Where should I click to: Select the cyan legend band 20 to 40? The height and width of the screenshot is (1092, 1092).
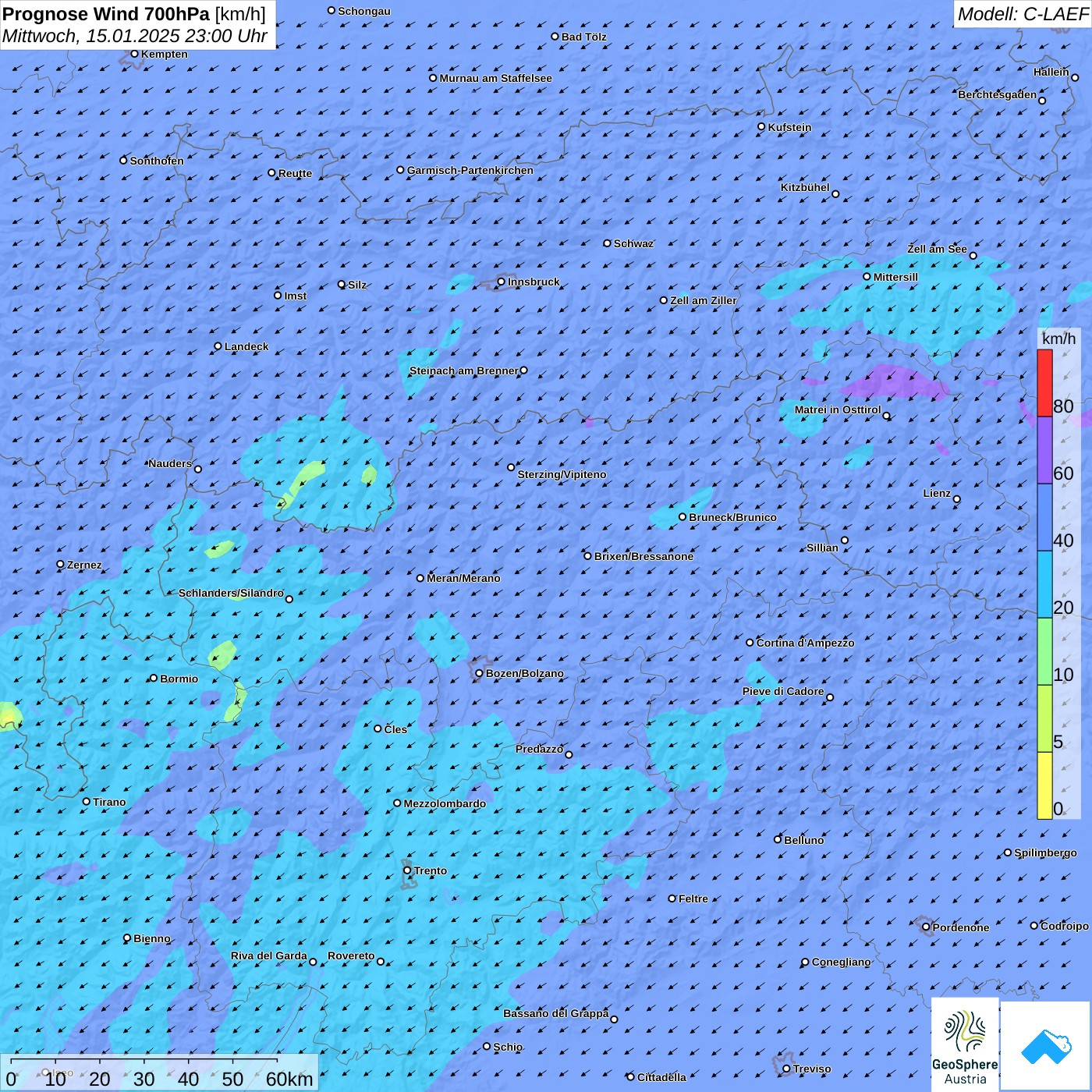tap(1044, 585)
